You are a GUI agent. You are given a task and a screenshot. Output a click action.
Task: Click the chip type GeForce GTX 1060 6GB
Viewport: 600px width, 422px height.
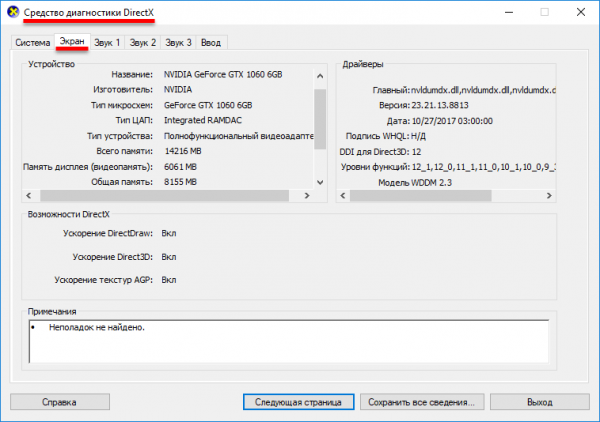(208, 105)
